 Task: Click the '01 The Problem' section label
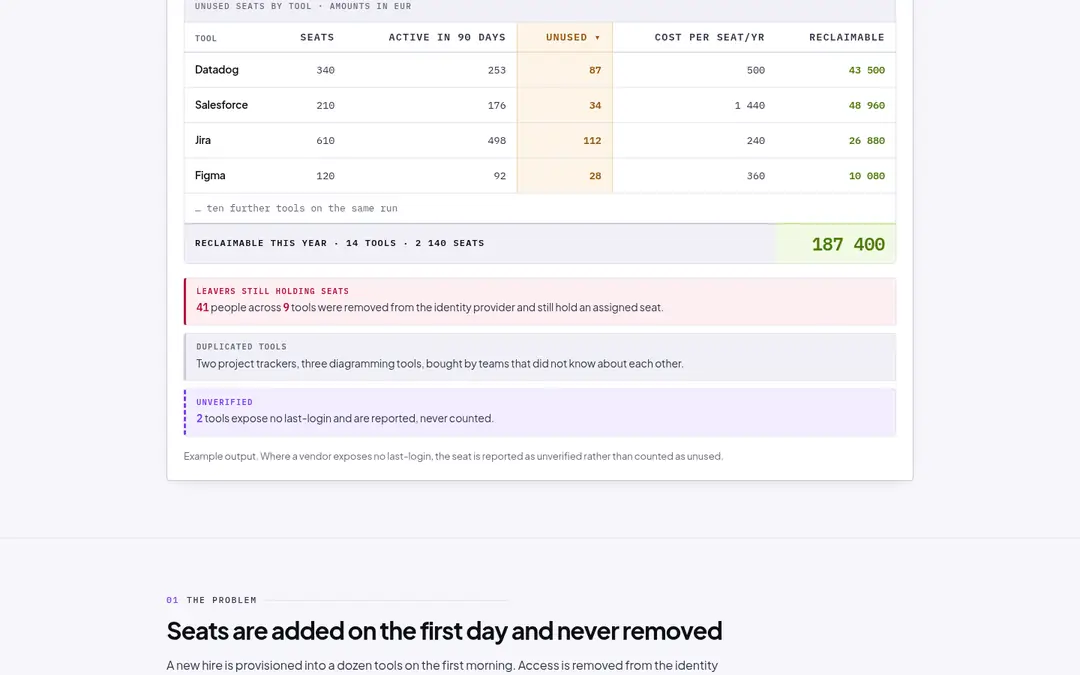click(211, 600)
